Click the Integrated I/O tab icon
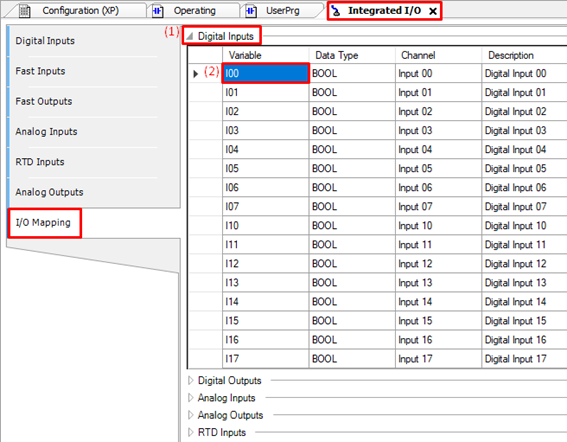Screen dimensions: 567x442 (336, 11)
